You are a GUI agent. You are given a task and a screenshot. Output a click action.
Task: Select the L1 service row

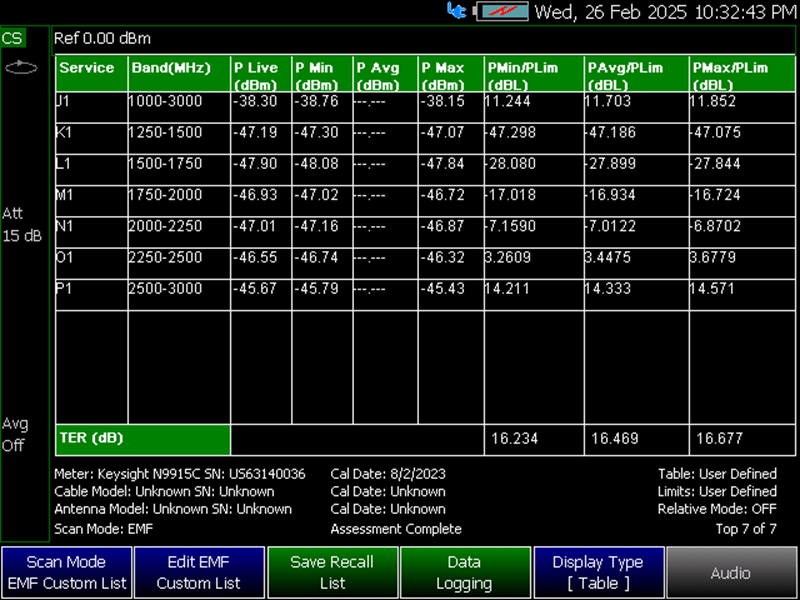(426, 169)
